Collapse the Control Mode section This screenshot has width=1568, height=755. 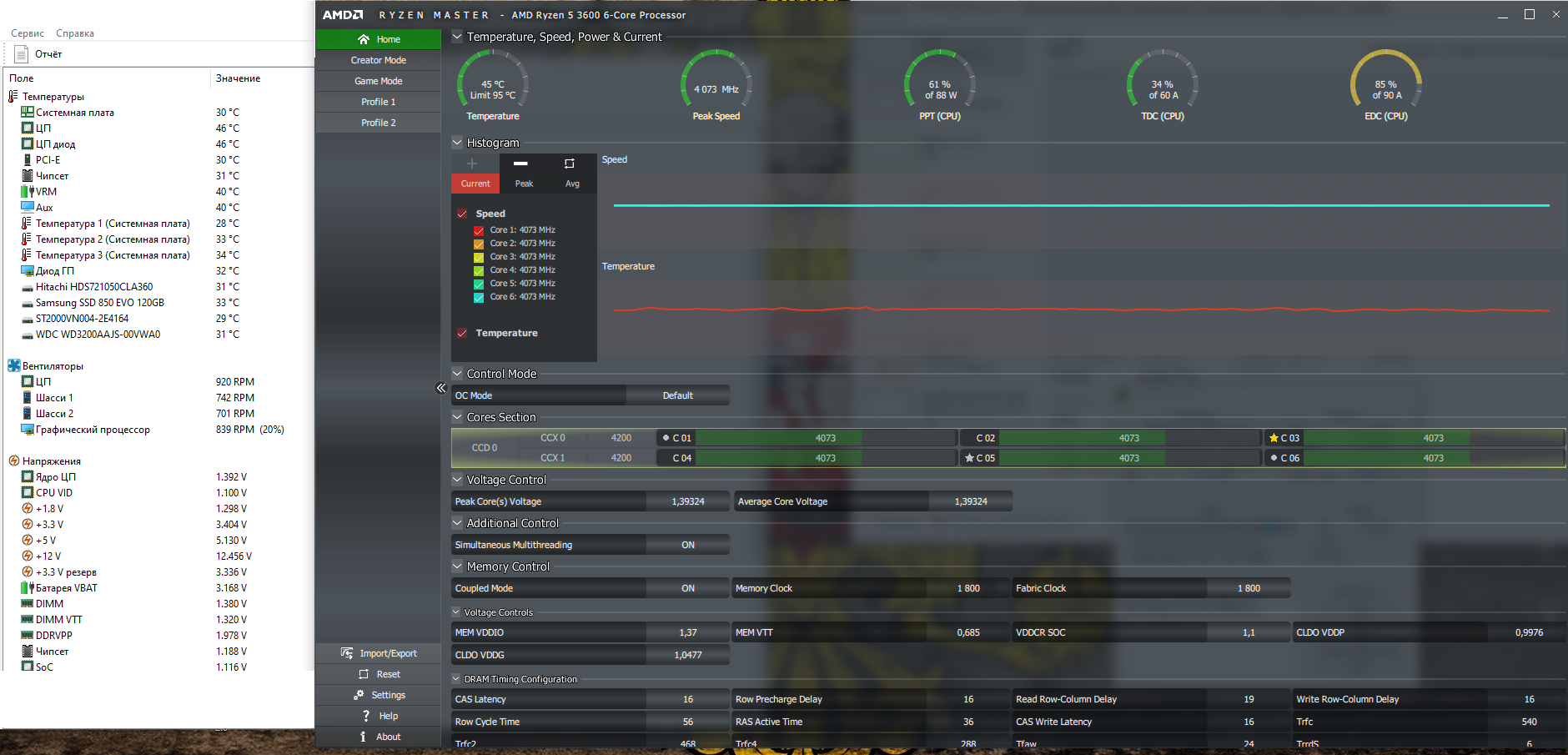[x=457, y=374]
